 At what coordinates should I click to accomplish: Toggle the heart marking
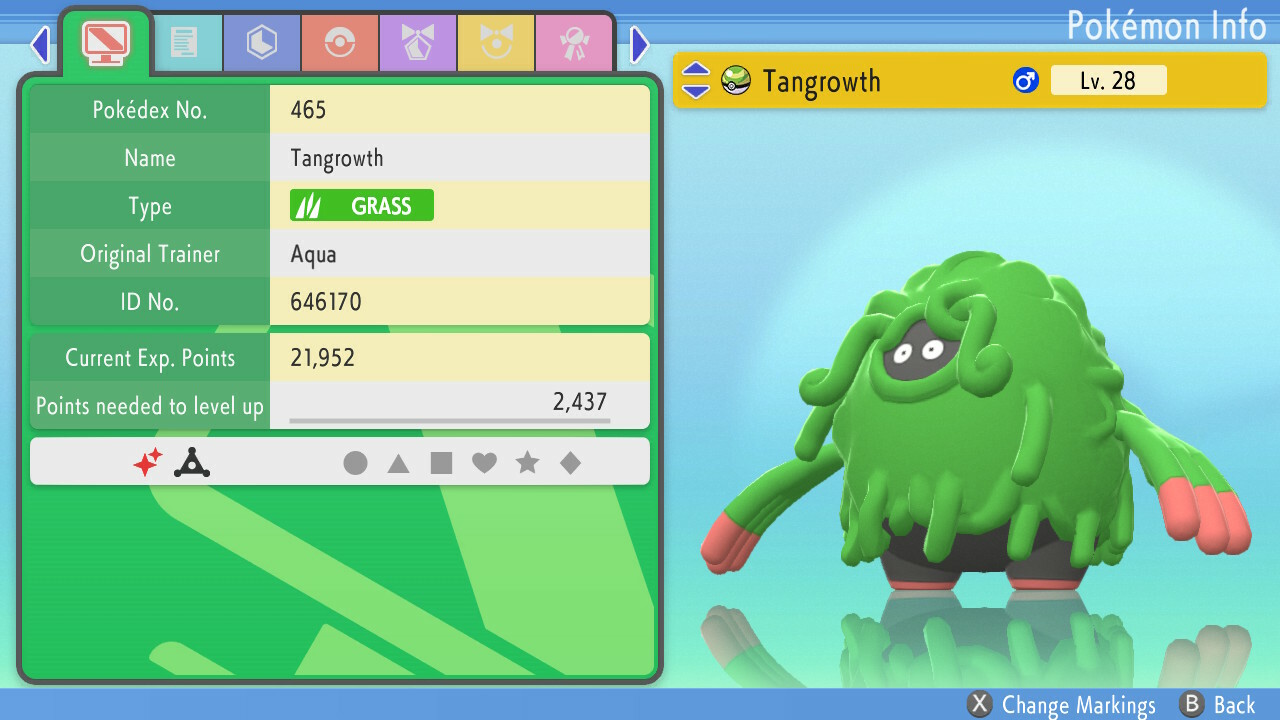coord(484,463)
